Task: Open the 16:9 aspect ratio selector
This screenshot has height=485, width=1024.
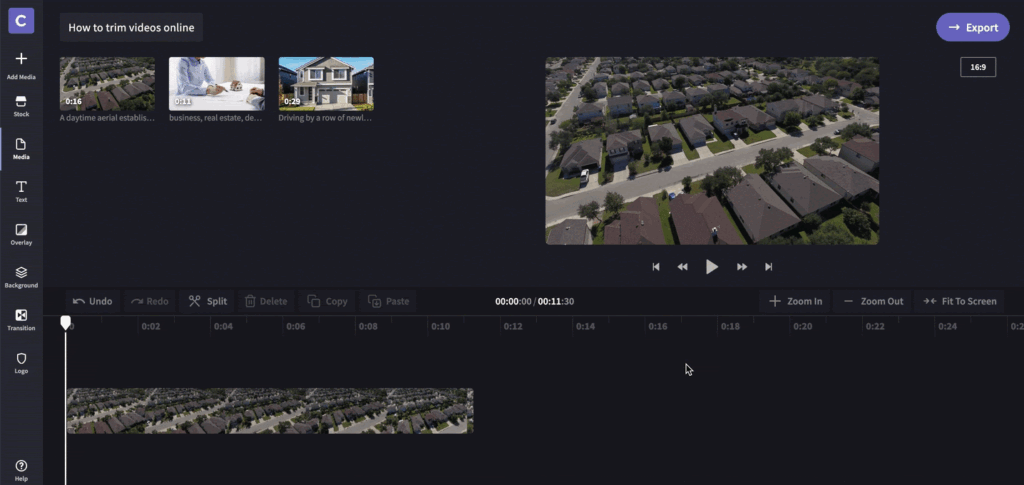Action: pos(978,67)
